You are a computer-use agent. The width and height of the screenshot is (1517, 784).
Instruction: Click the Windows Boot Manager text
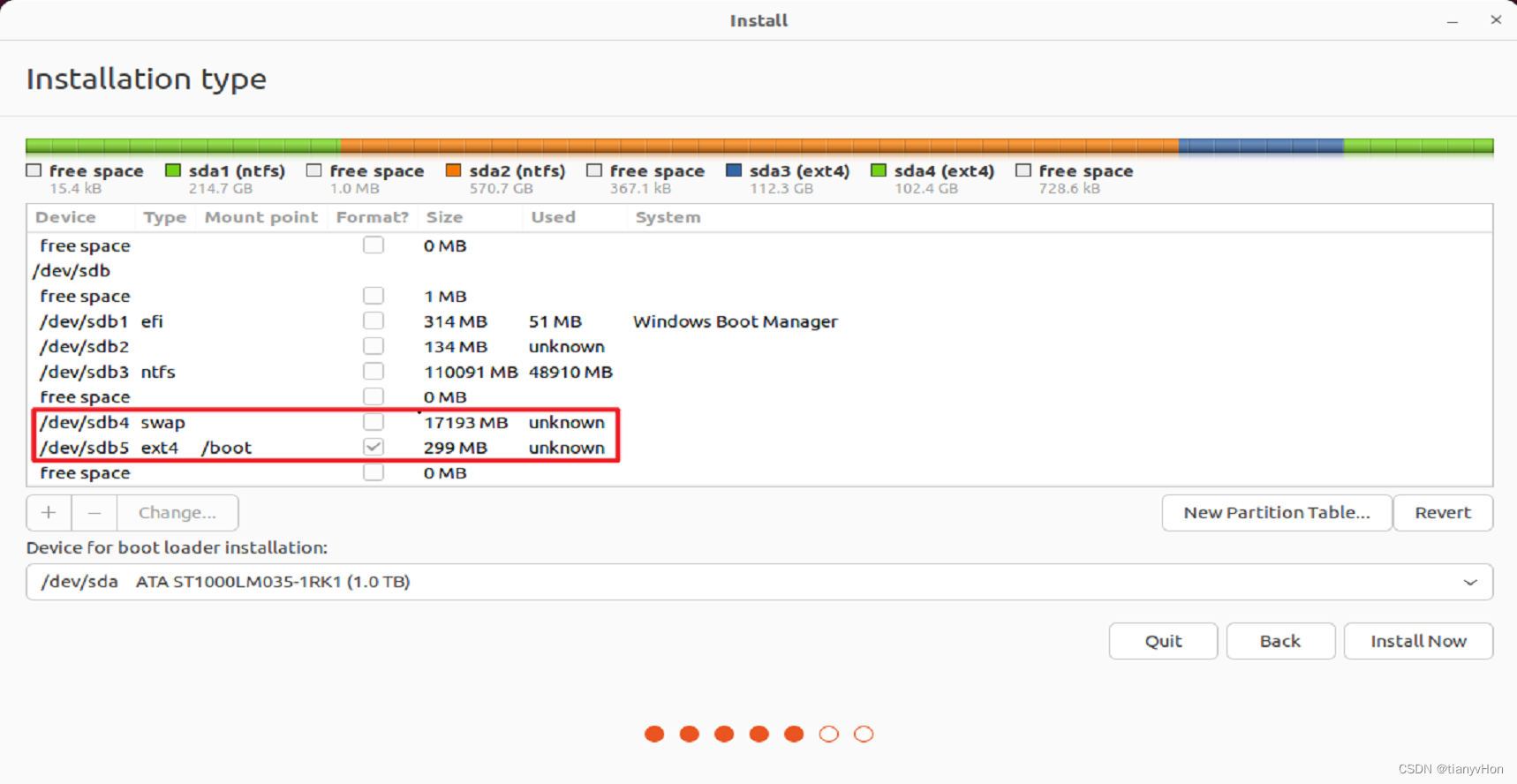(735, 321)
